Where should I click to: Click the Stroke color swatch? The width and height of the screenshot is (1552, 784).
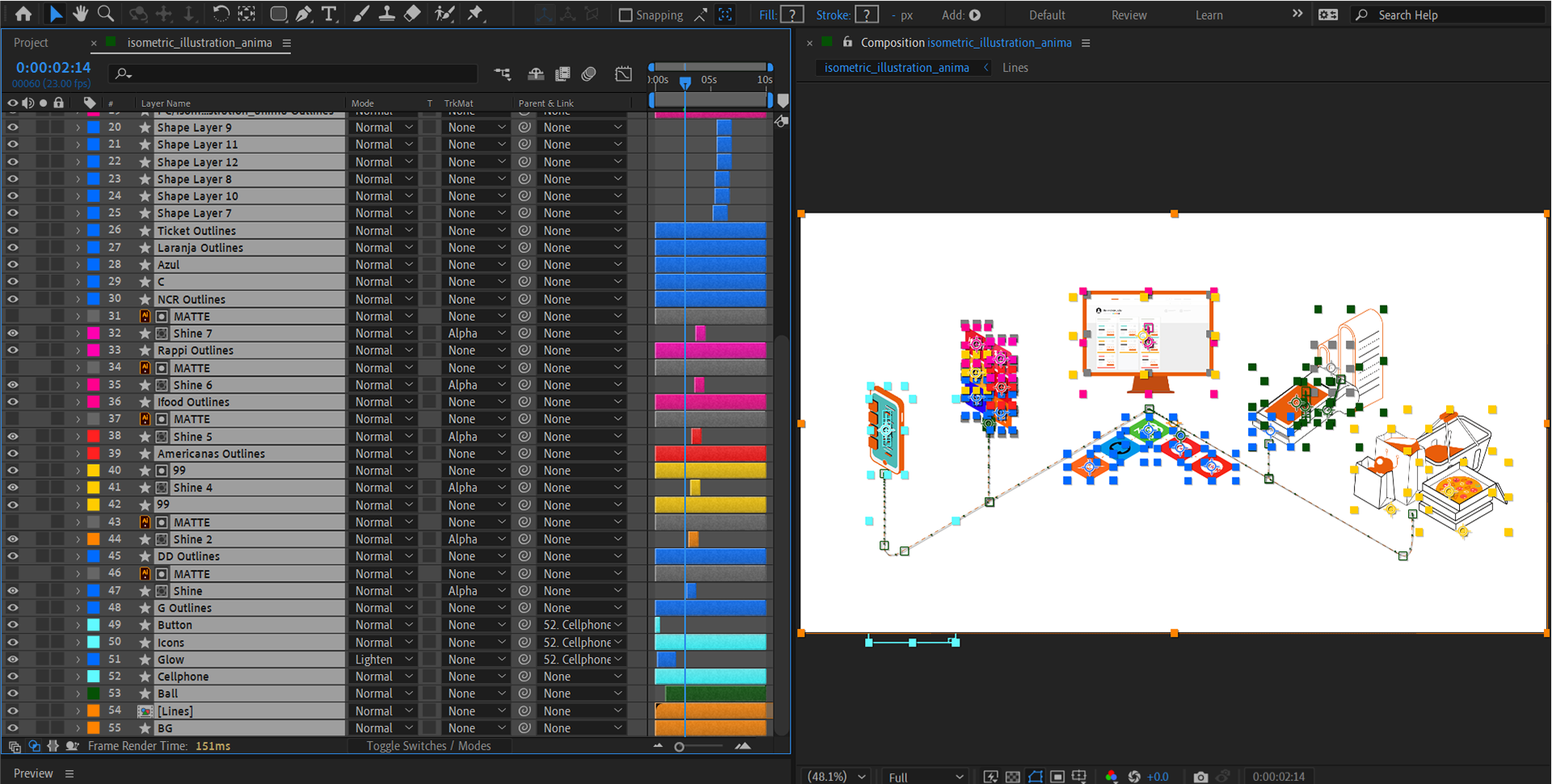pyautogui.click(x=867, y=15)
